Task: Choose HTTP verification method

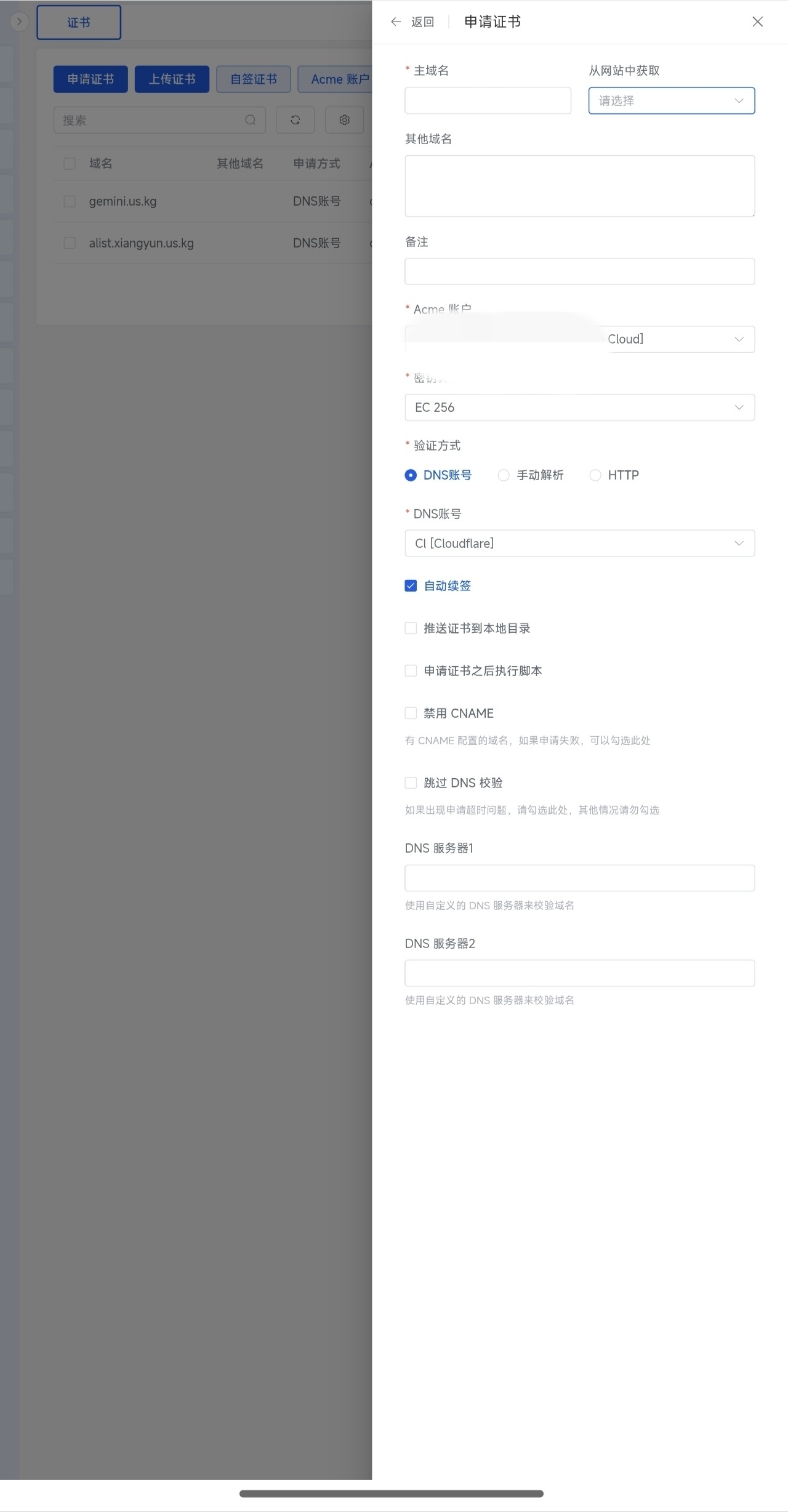Action: coord(595,475)
